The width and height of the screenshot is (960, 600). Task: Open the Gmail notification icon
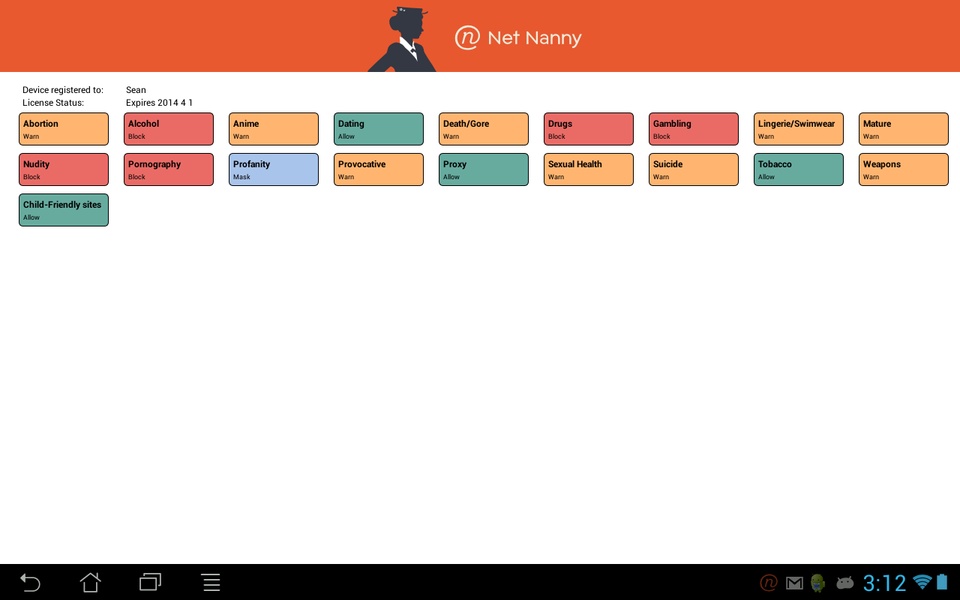pos(795,583)
